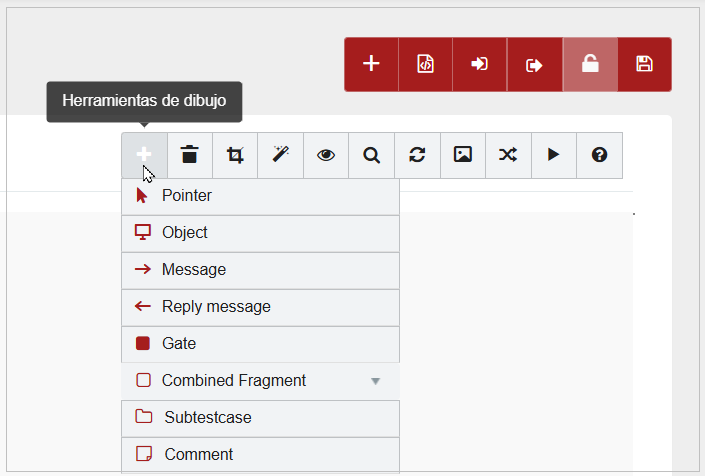Expand the Combined Fragment submenu arrow
Viewport: 705px width, 476px height.
[376, 381]
